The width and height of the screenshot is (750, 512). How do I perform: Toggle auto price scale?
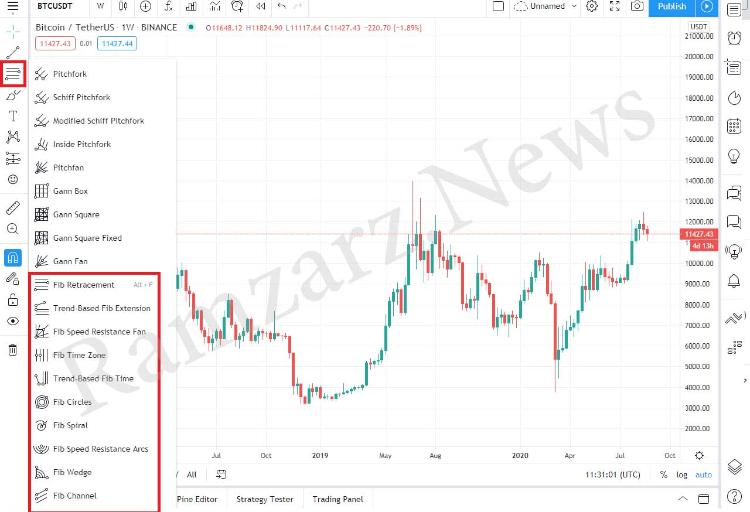704,475
